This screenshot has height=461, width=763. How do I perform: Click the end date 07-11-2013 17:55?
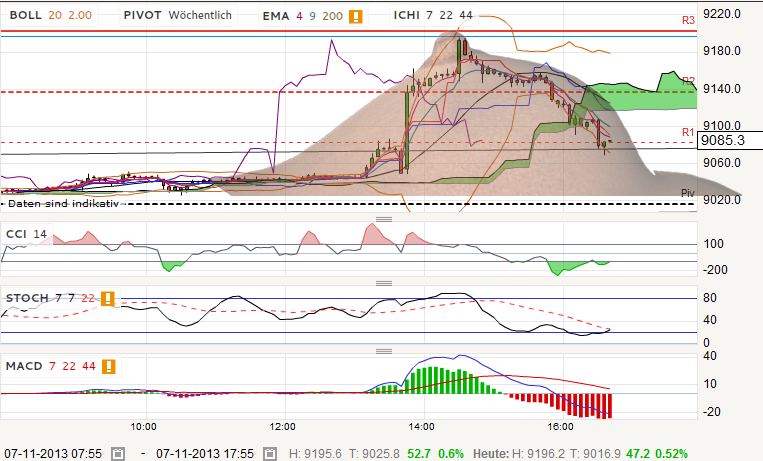click(x=205, y=454)
